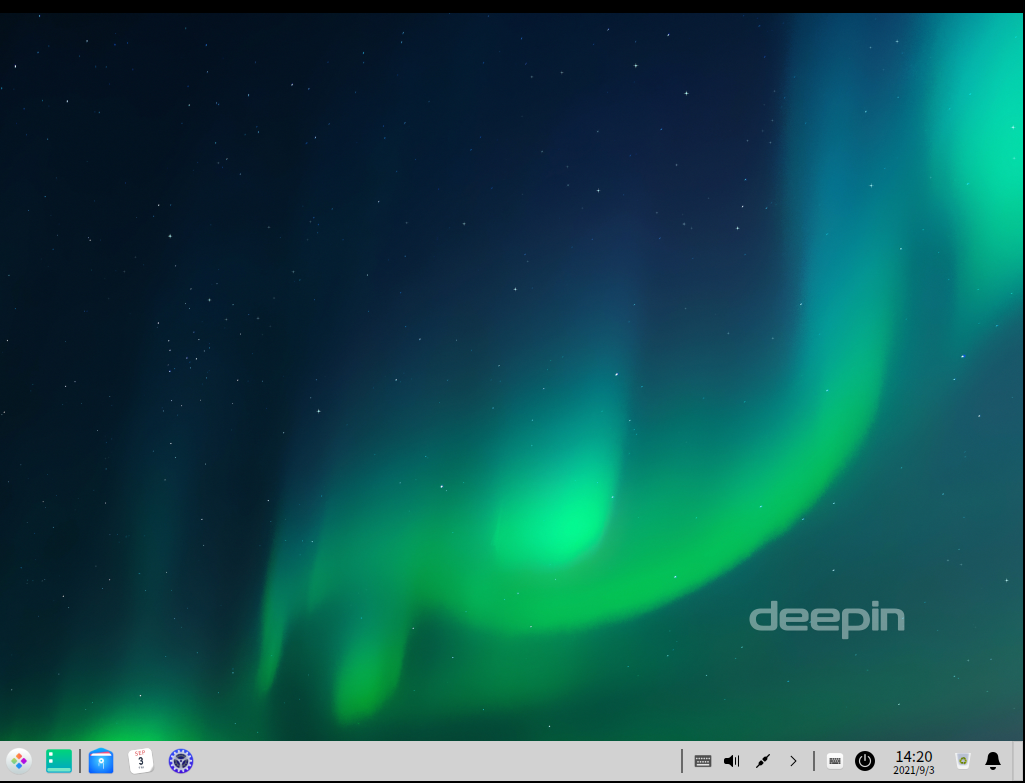
Task: Open the Trash bin
Action: coord(963,761)
